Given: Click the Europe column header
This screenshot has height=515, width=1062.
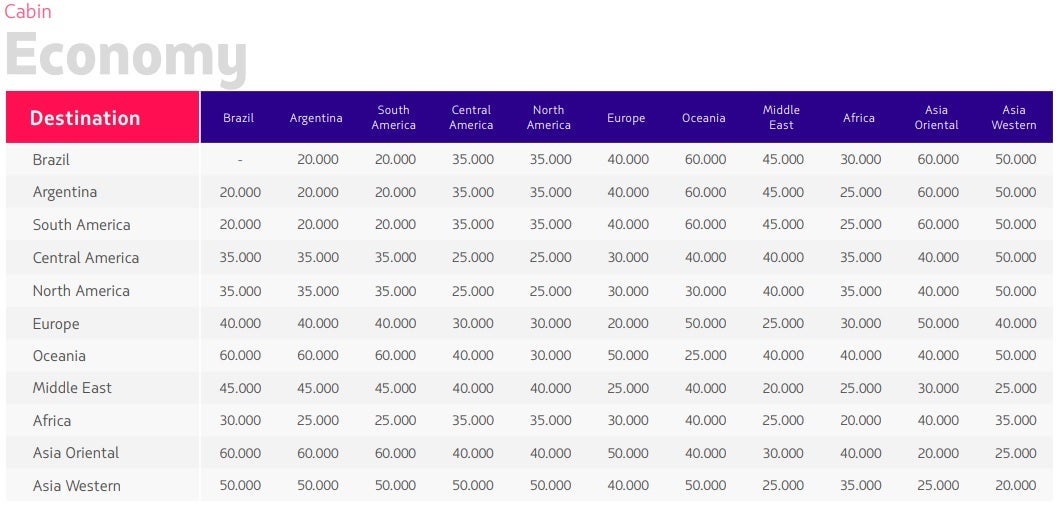Looking at the screenshot, I should (626, 118).
